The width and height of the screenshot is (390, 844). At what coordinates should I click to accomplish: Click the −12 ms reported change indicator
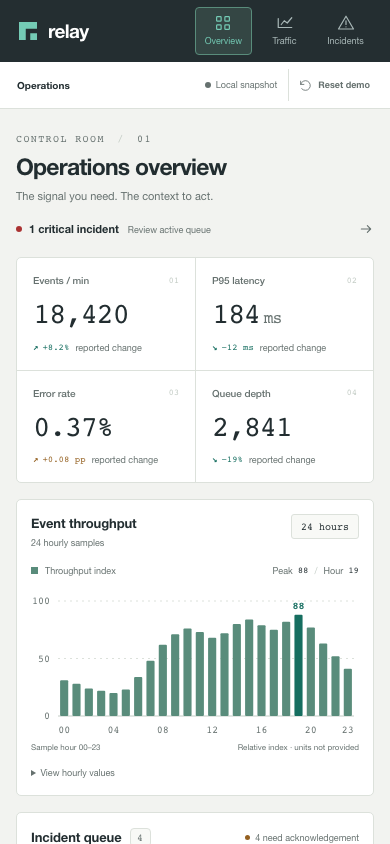(269, 348)
